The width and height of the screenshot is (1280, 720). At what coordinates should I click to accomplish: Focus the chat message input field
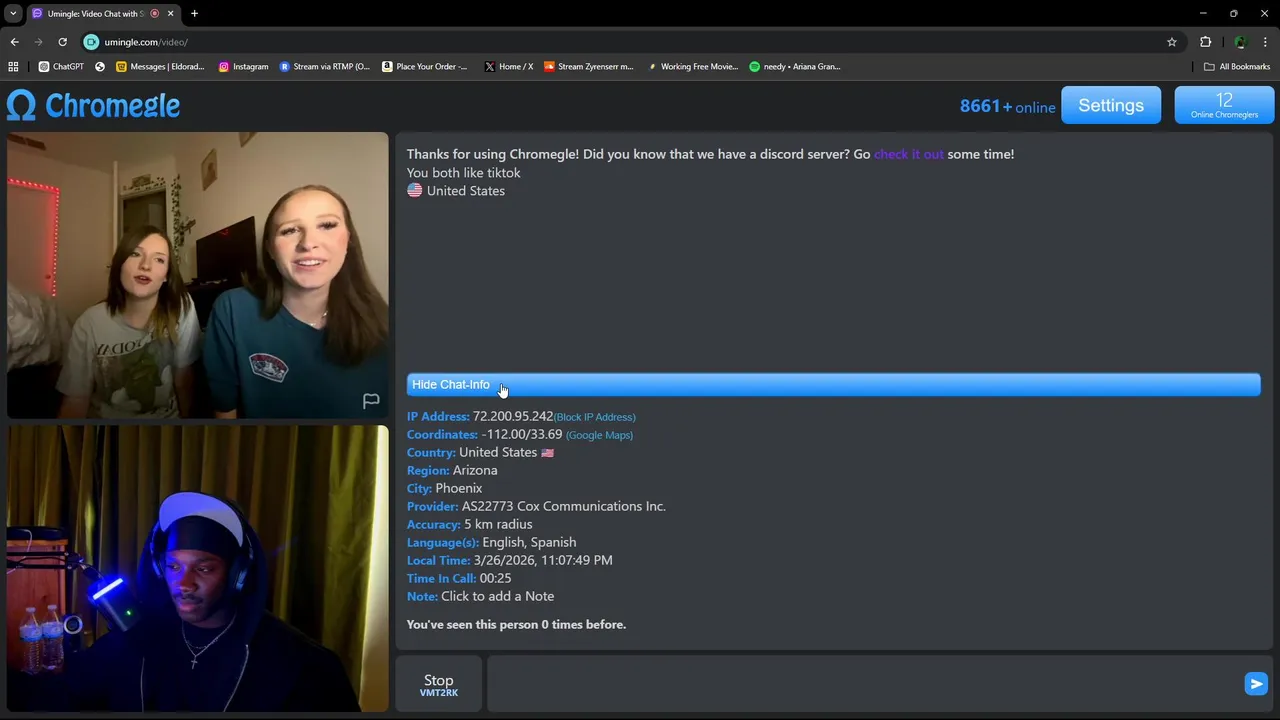(863, 684)
